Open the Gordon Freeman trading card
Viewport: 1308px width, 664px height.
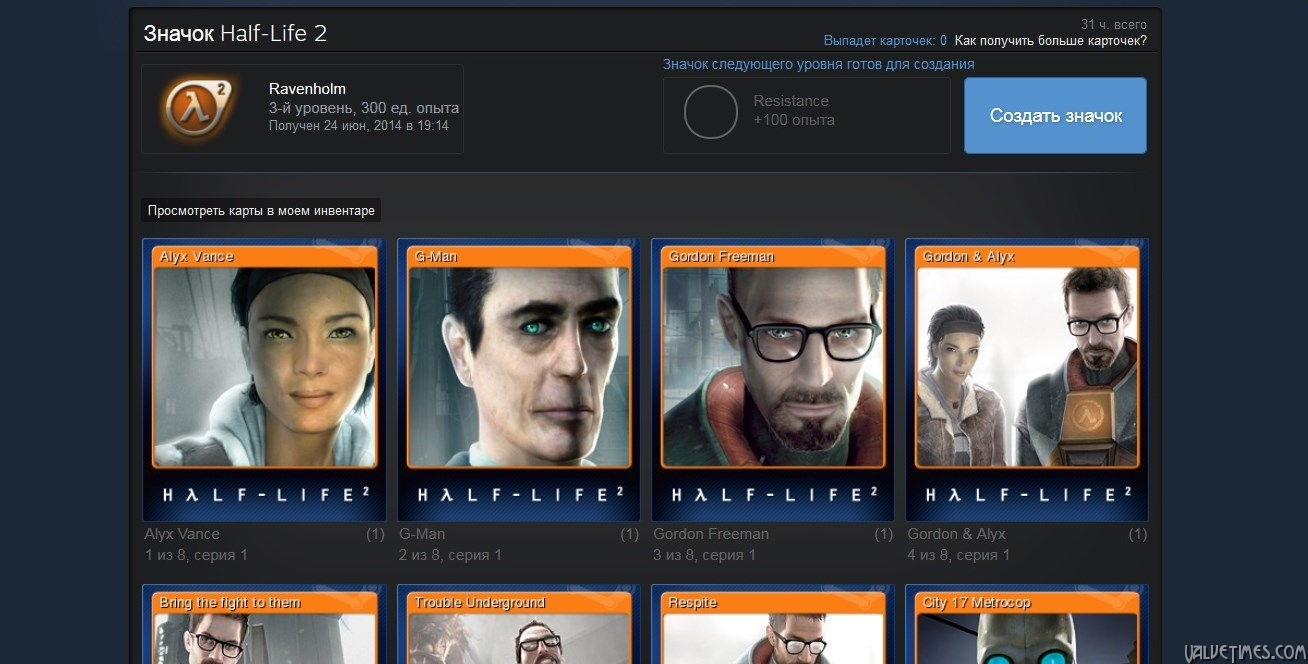click(772, 380)
